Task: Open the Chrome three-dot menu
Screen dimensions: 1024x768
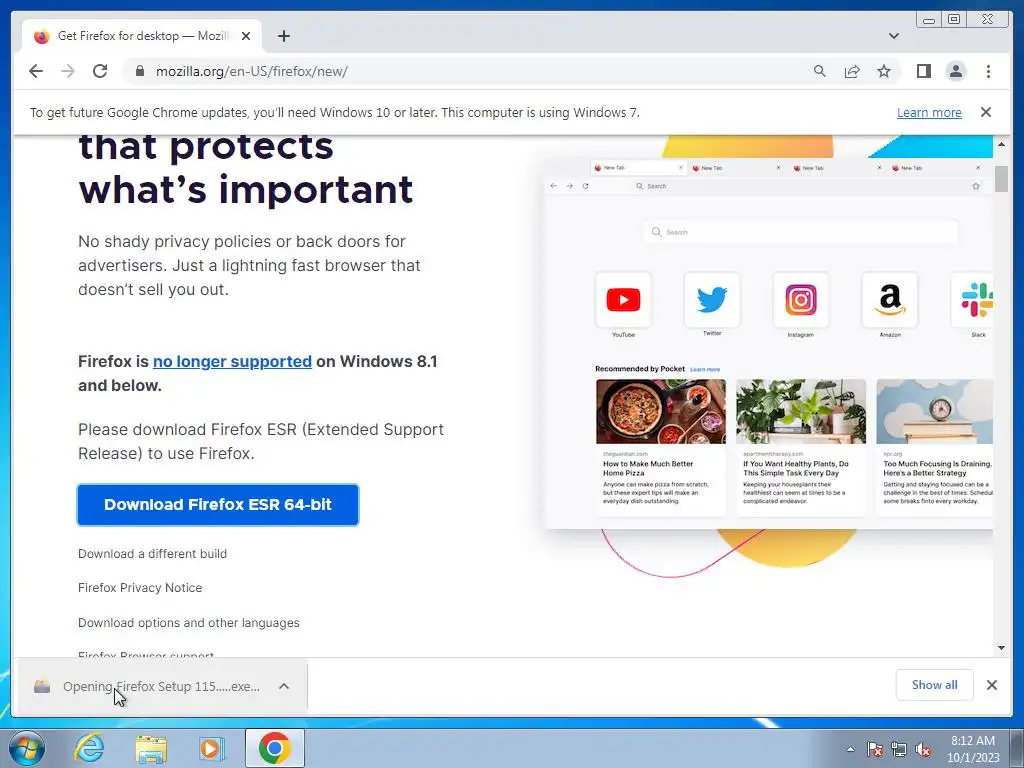Action: (988, 71)
